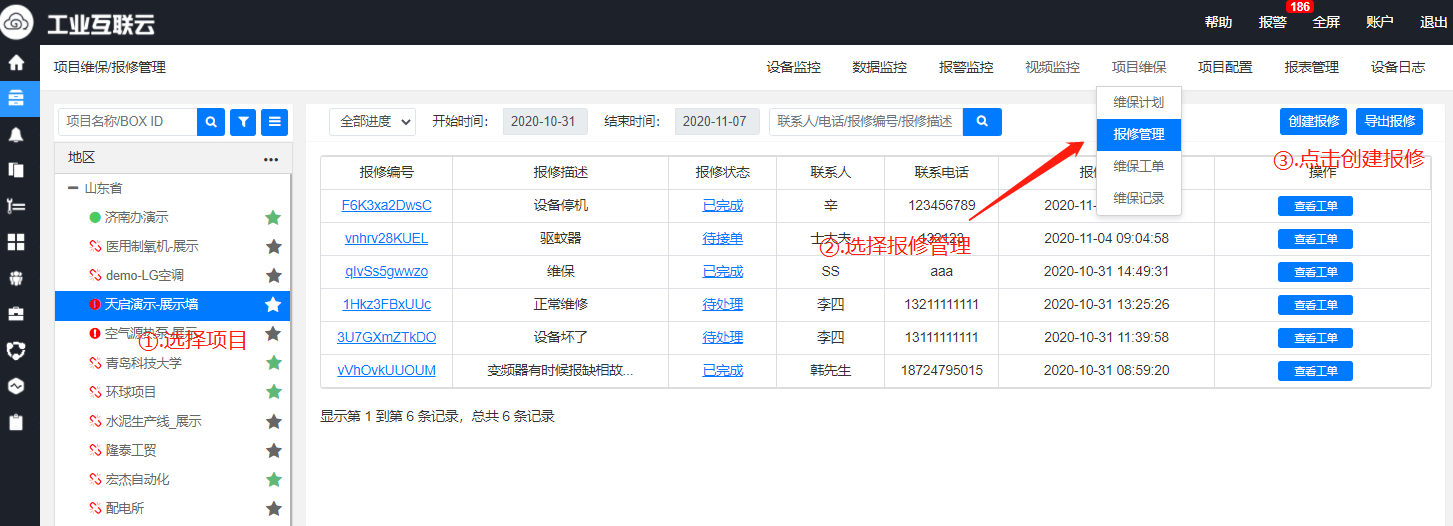Toggle favorite star for 青岛科技大学
1453x526 pixels.
(x=273, y=363)
